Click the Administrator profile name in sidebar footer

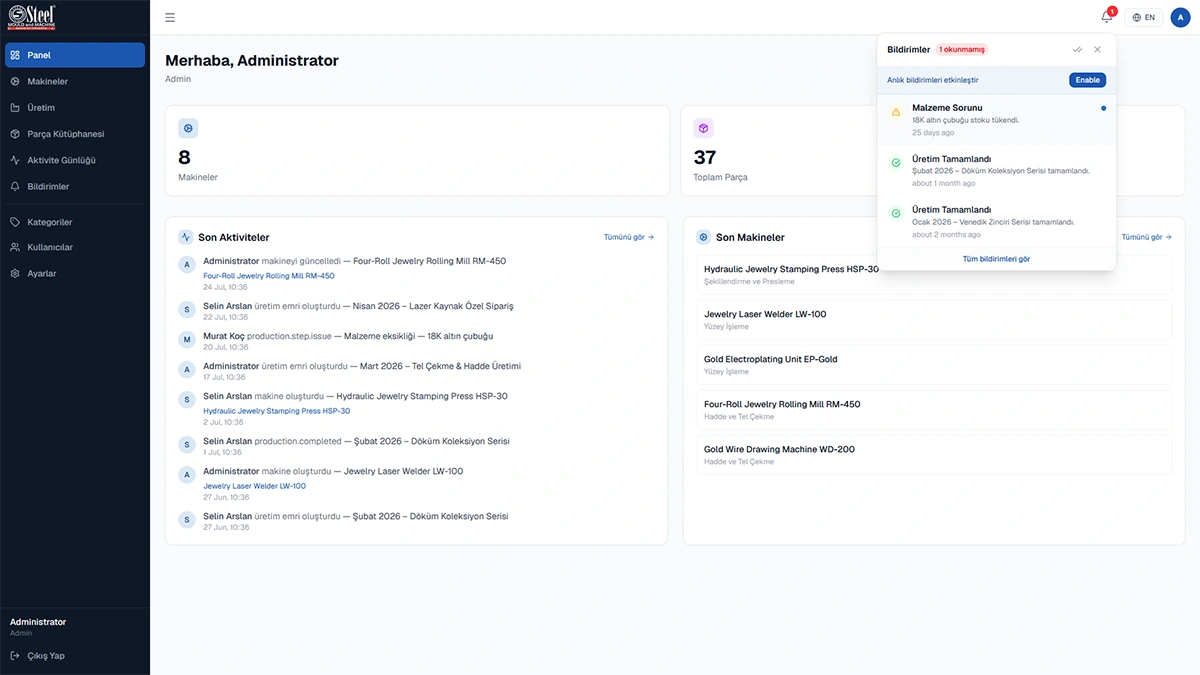point(38,622)
